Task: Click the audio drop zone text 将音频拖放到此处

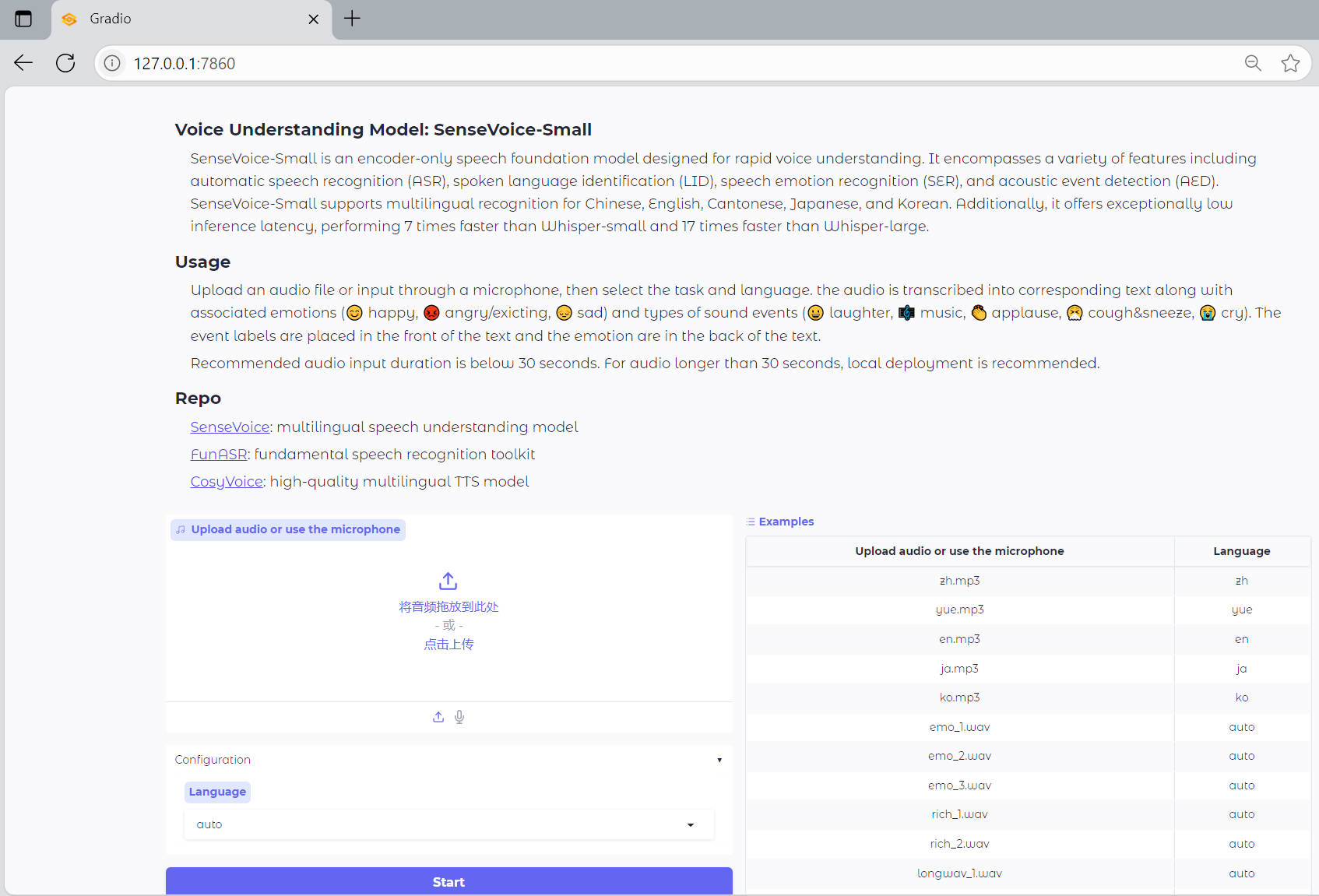Action: click(448, 606)
